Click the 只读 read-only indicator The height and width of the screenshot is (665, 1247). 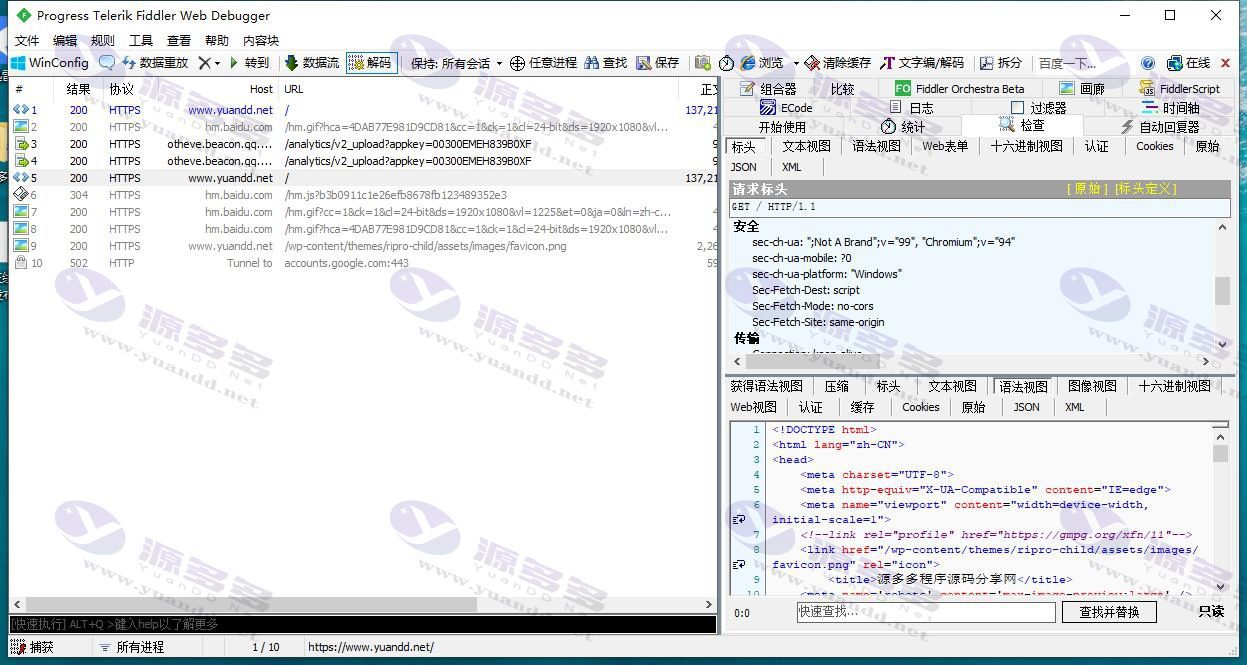[x=1211, y=611]
